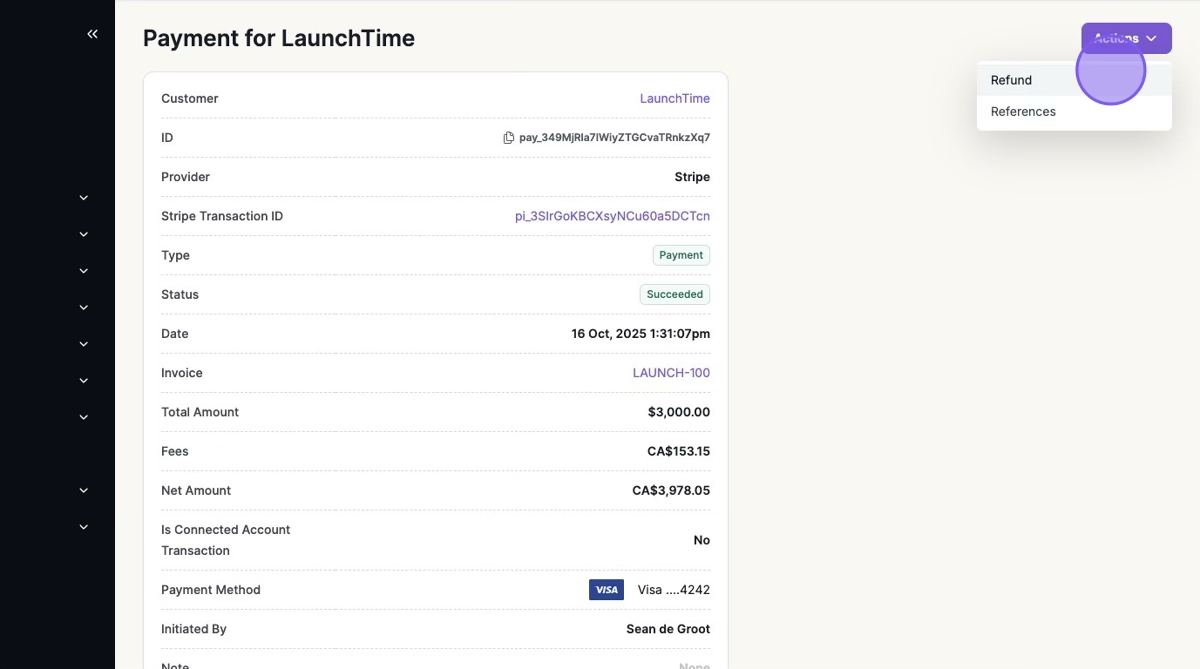Click the 'Total Amount' label
This screenshot has width=1200, height=669.
[200, 412]
